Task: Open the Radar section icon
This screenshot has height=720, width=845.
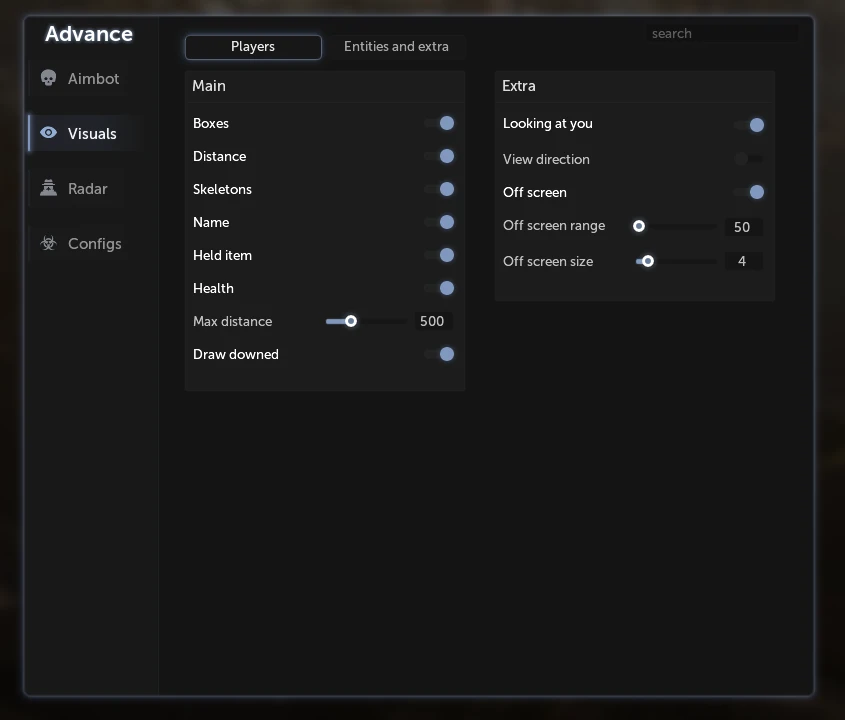Action: click(49, 188)
